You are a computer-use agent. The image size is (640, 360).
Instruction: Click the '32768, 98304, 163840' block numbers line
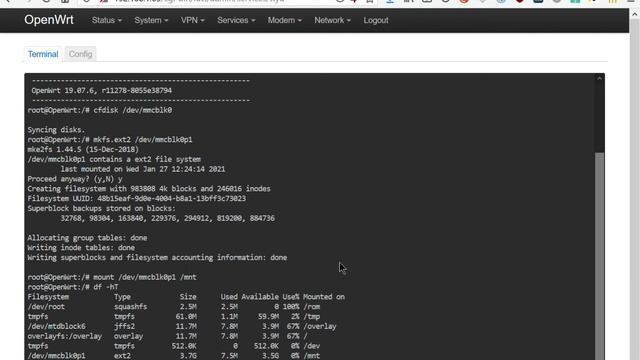pyautogui.click(x=168, y=218)
